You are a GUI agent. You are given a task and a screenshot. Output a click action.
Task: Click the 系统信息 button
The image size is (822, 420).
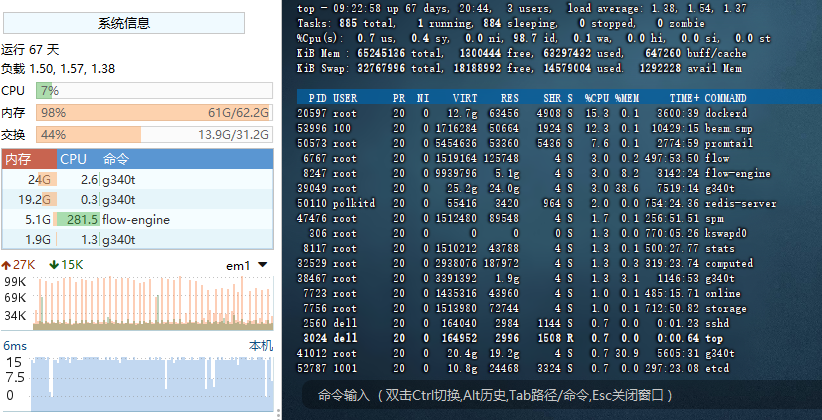139,24
